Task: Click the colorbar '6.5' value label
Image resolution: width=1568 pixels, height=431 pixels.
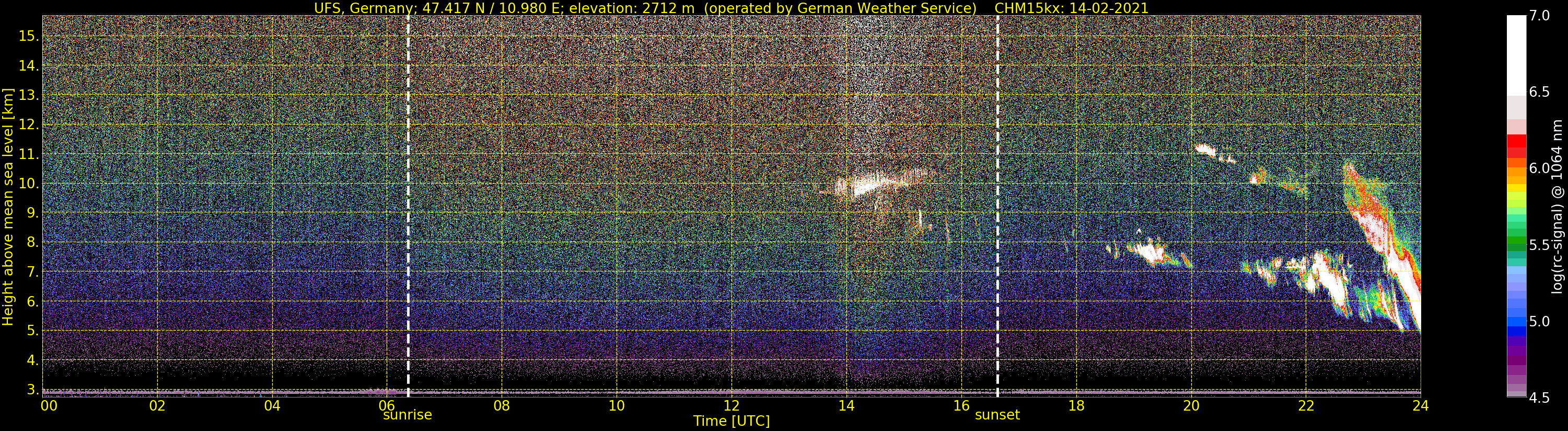Action: [1539, 92]
